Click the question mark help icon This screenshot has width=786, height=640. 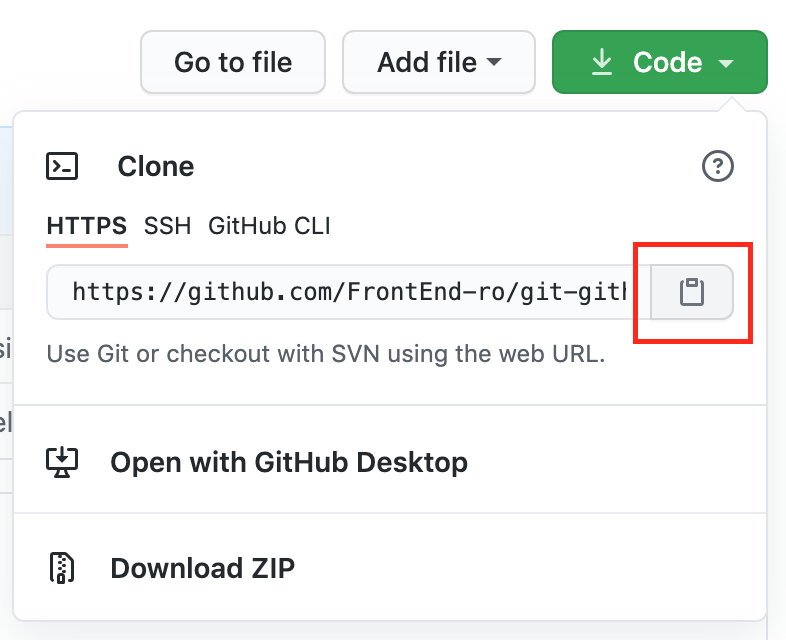click(718, 167)
